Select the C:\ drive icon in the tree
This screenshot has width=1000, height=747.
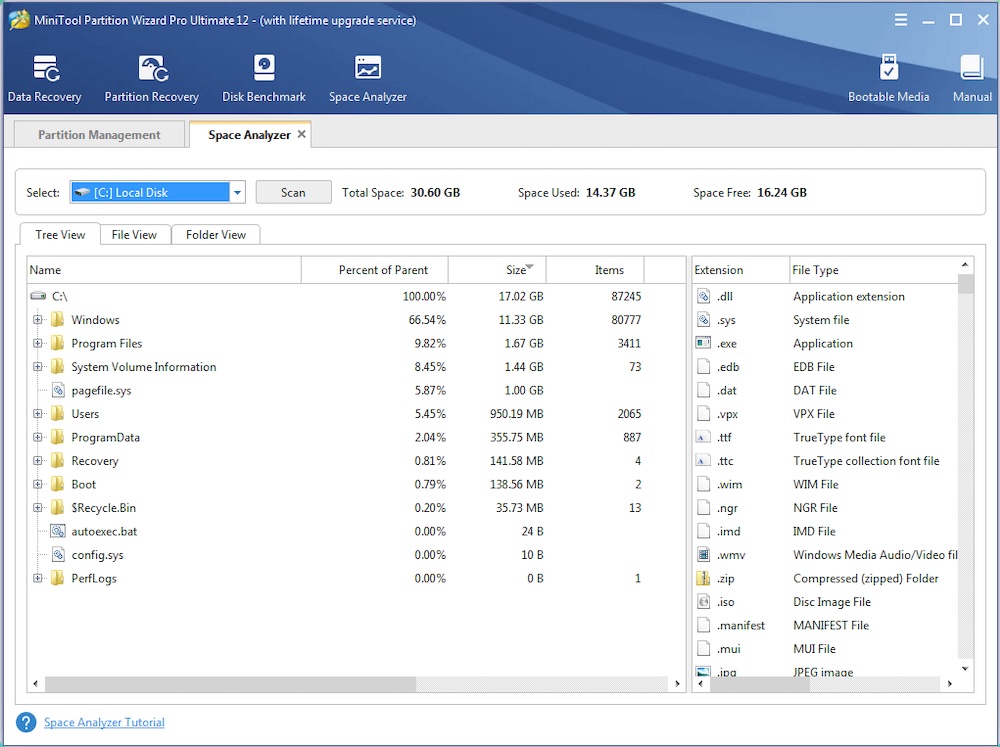click(38, 296)
